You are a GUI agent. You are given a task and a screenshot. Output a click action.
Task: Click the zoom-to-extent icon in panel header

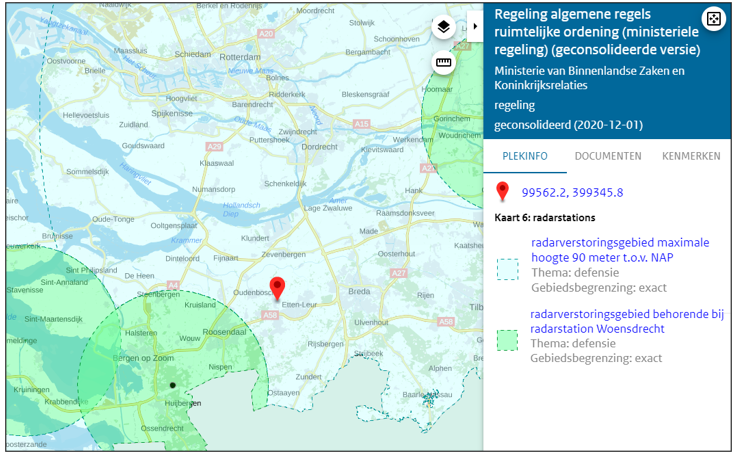713,19
